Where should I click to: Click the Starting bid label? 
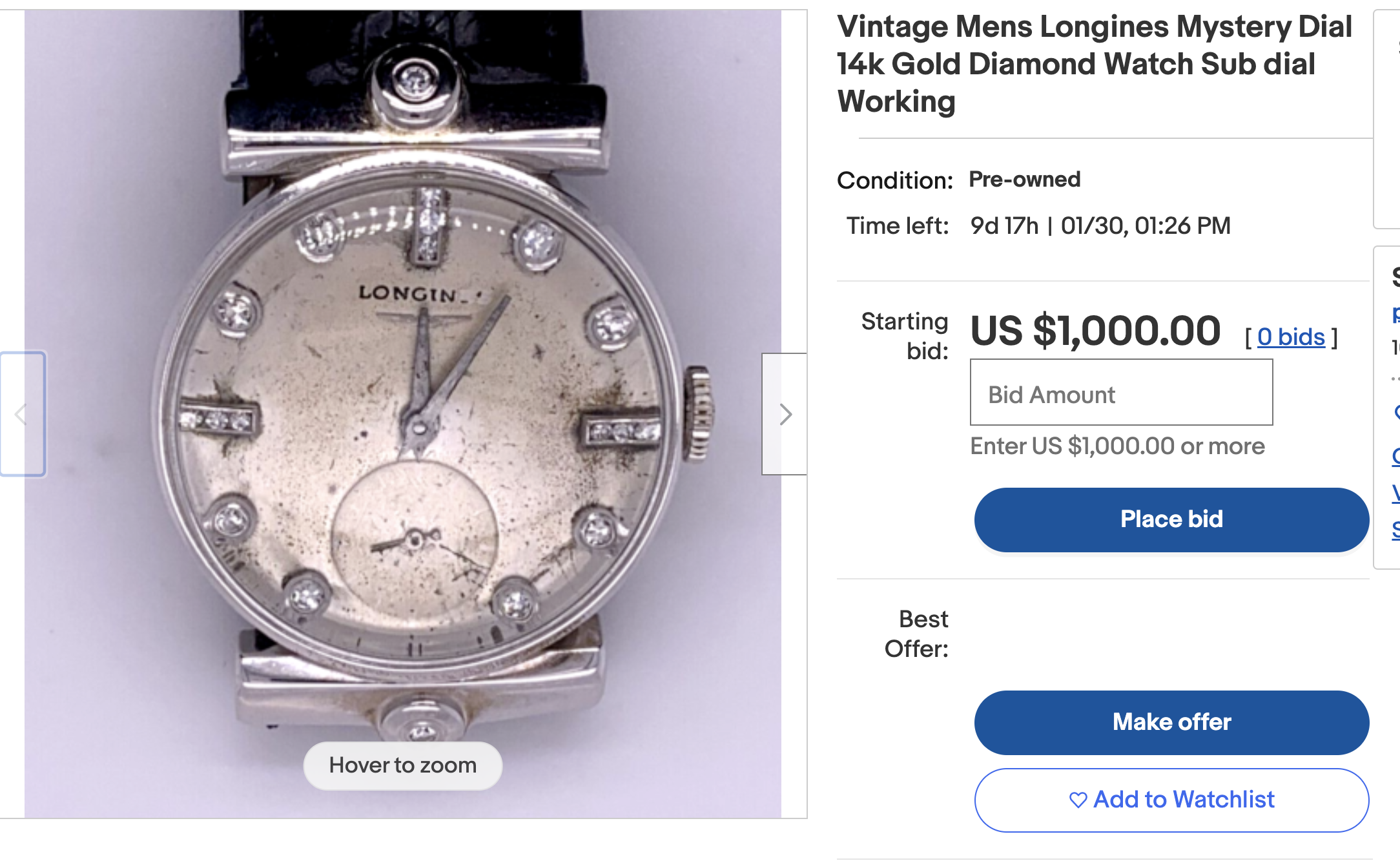[x=905, y=336]
